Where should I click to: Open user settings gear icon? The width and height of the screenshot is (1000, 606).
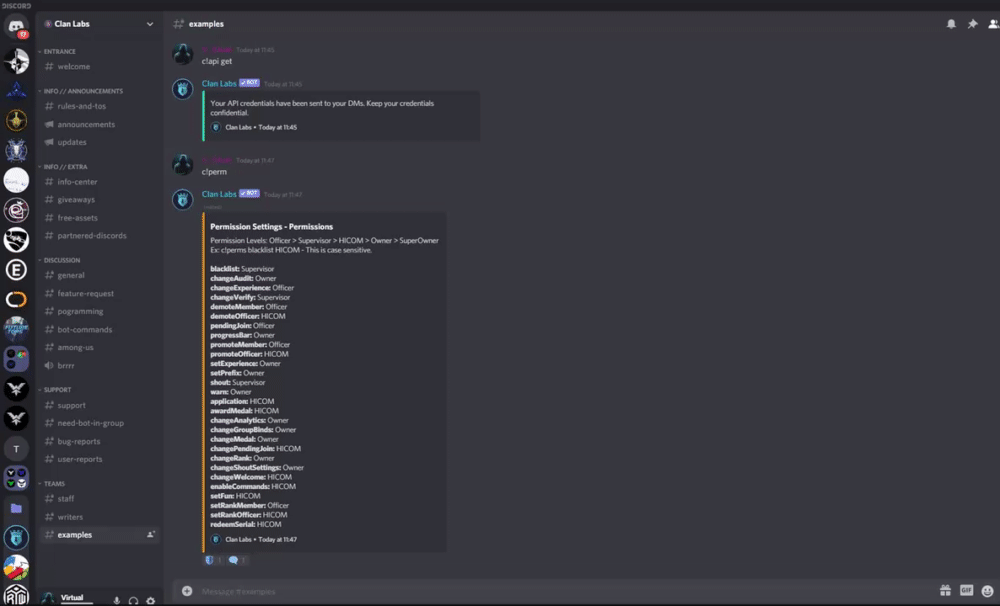[151, 600]
